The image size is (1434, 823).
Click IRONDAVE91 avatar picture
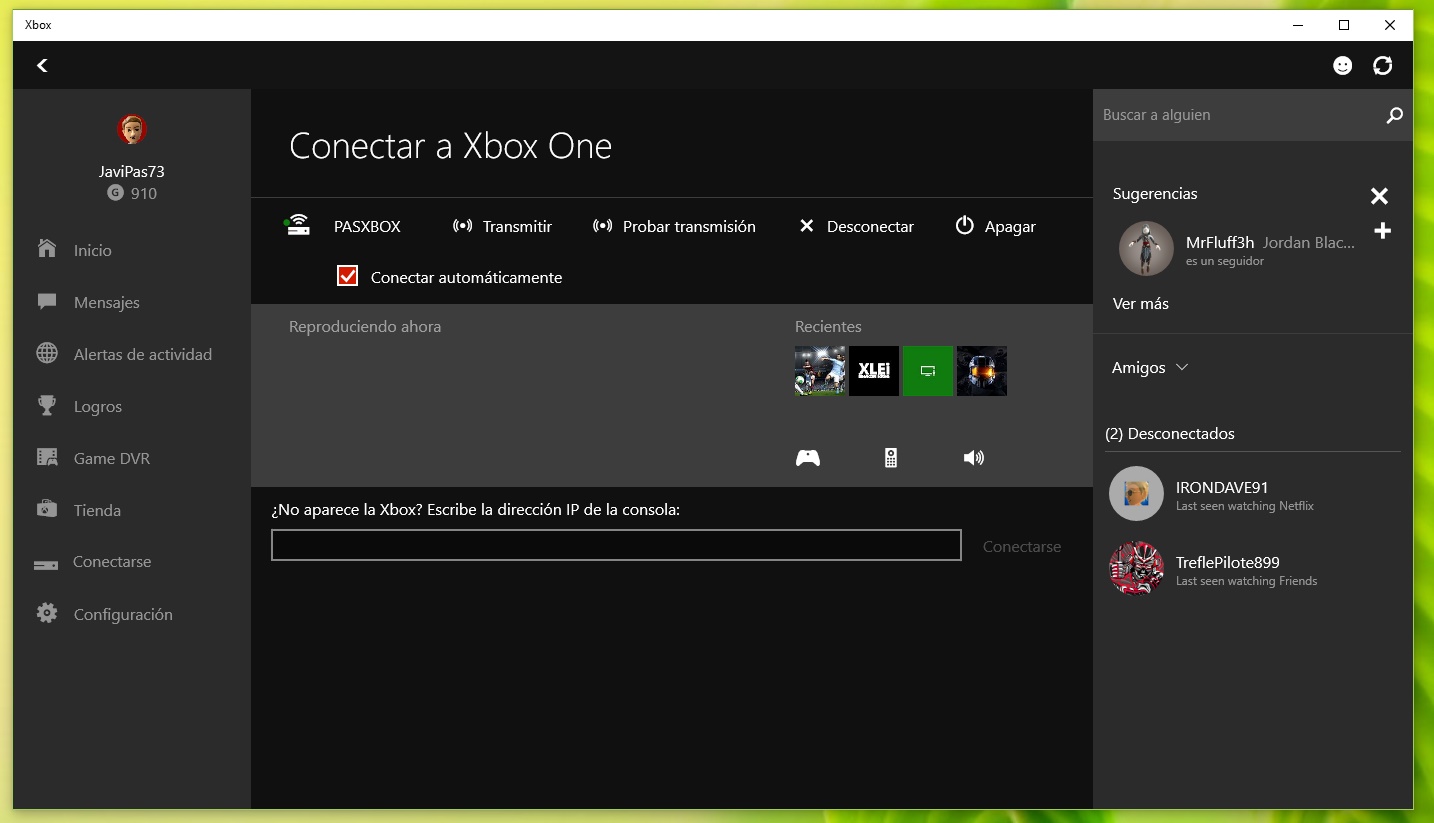tap(1137, 494)
